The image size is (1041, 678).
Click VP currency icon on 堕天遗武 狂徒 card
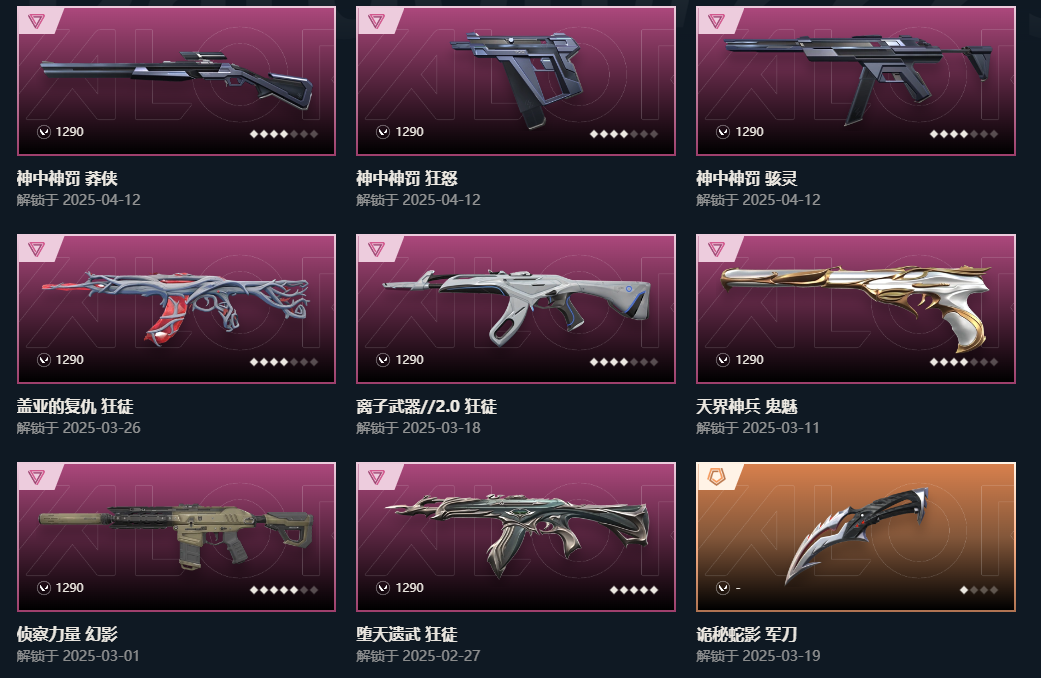(383, 588)
